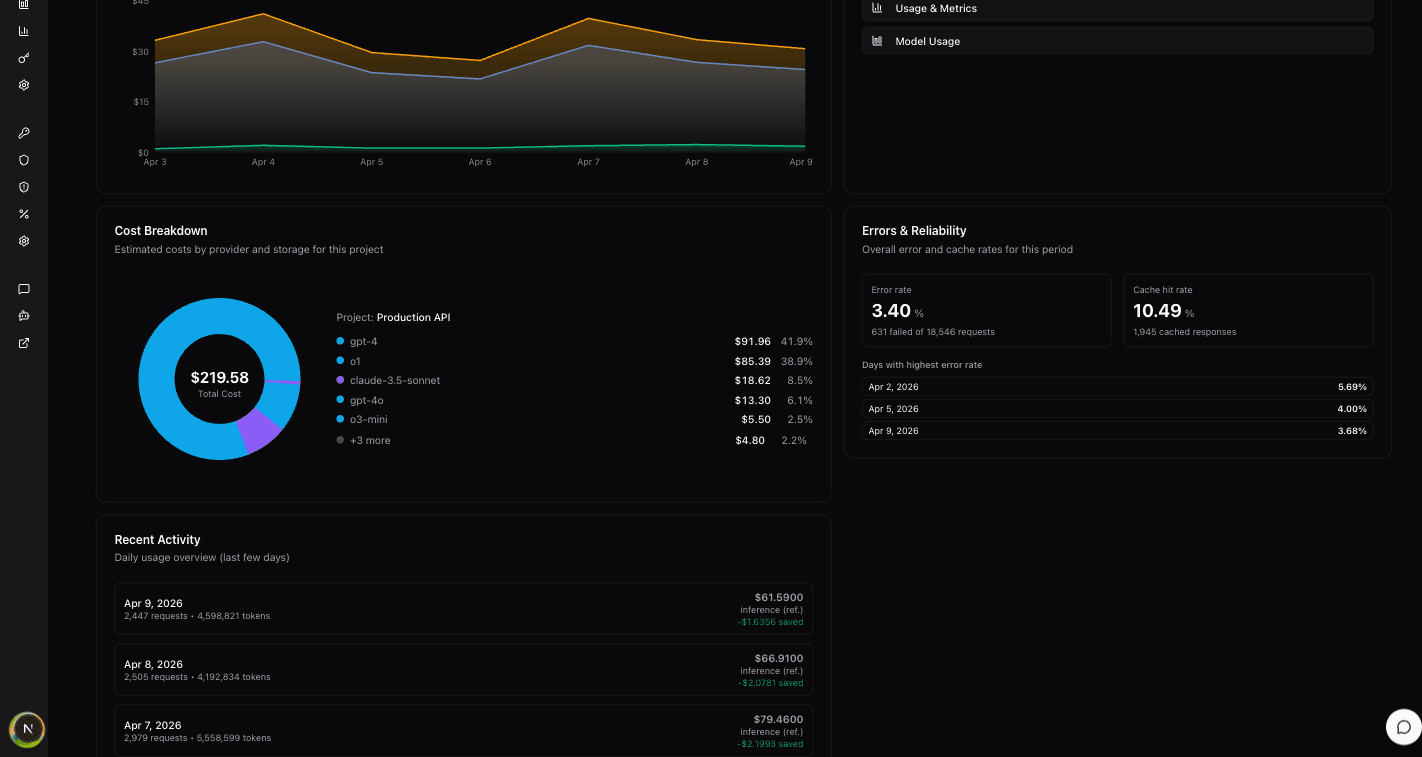Select the shield alert icon in the sidebar

pyautogui.click(x=24, y=187)
